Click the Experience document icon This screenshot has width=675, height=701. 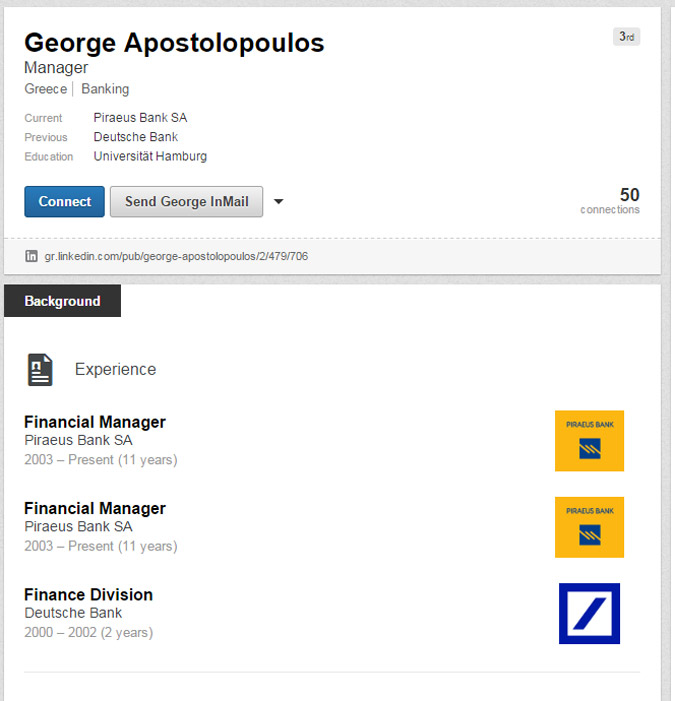39,369
